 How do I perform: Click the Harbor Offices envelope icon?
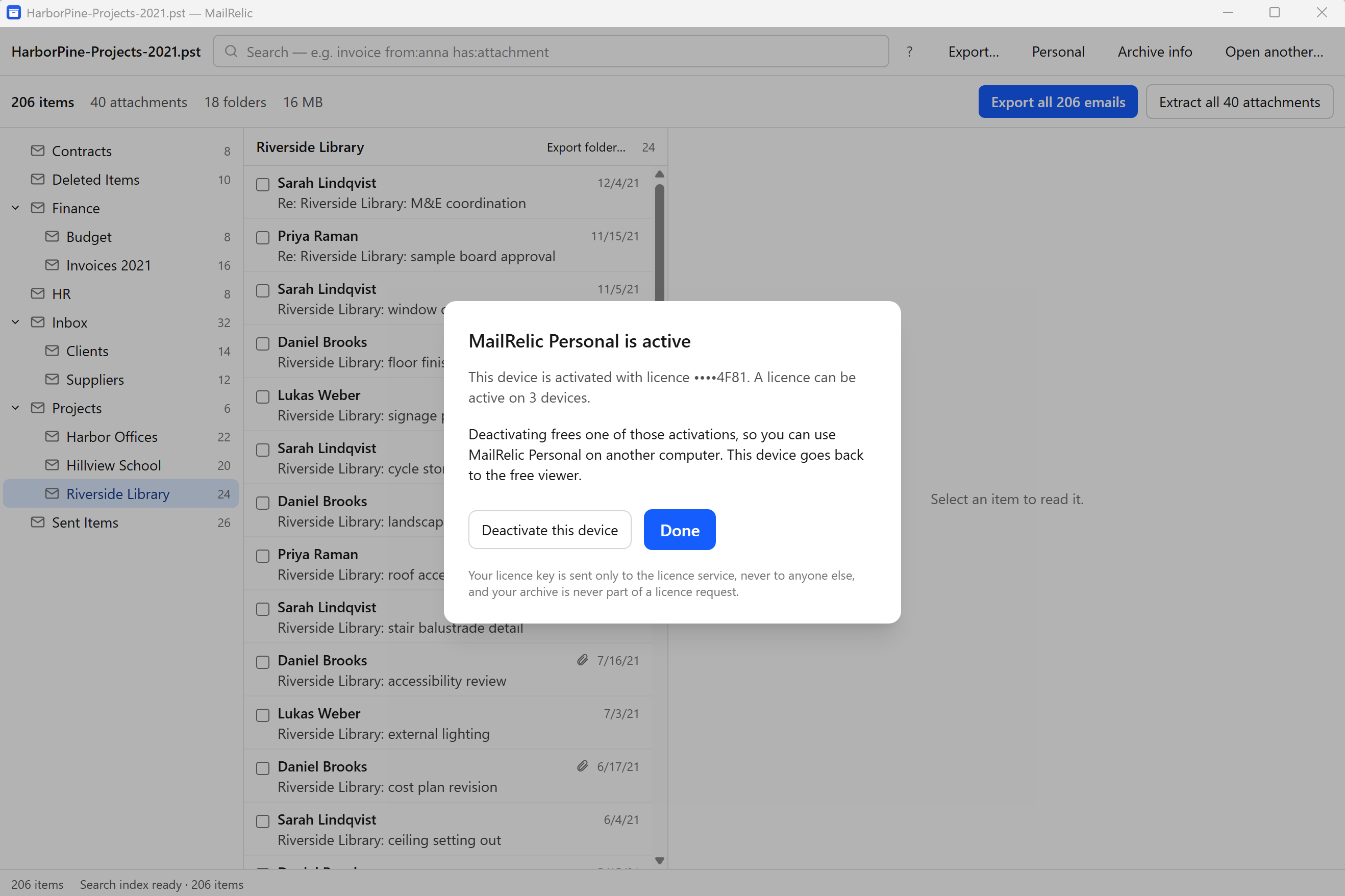pyautogui.click(x=52, y=437)
